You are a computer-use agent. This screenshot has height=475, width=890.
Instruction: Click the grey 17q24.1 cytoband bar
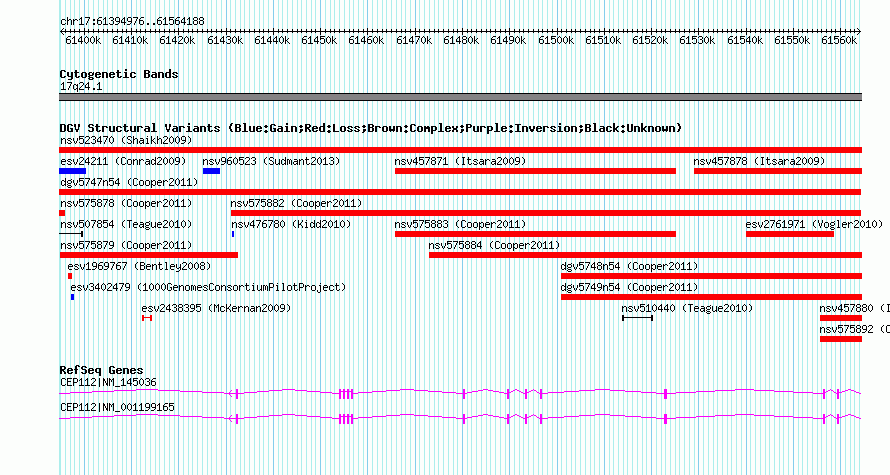460,97
